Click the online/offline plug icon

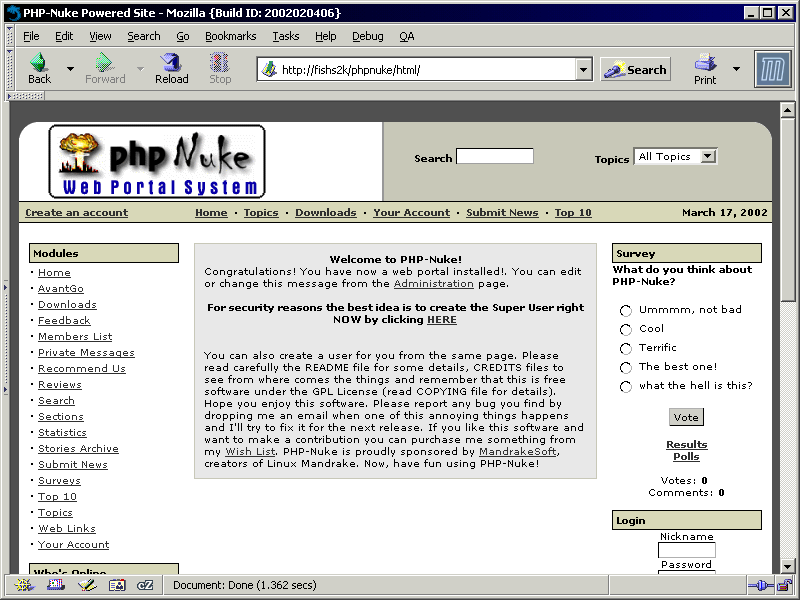761,585
